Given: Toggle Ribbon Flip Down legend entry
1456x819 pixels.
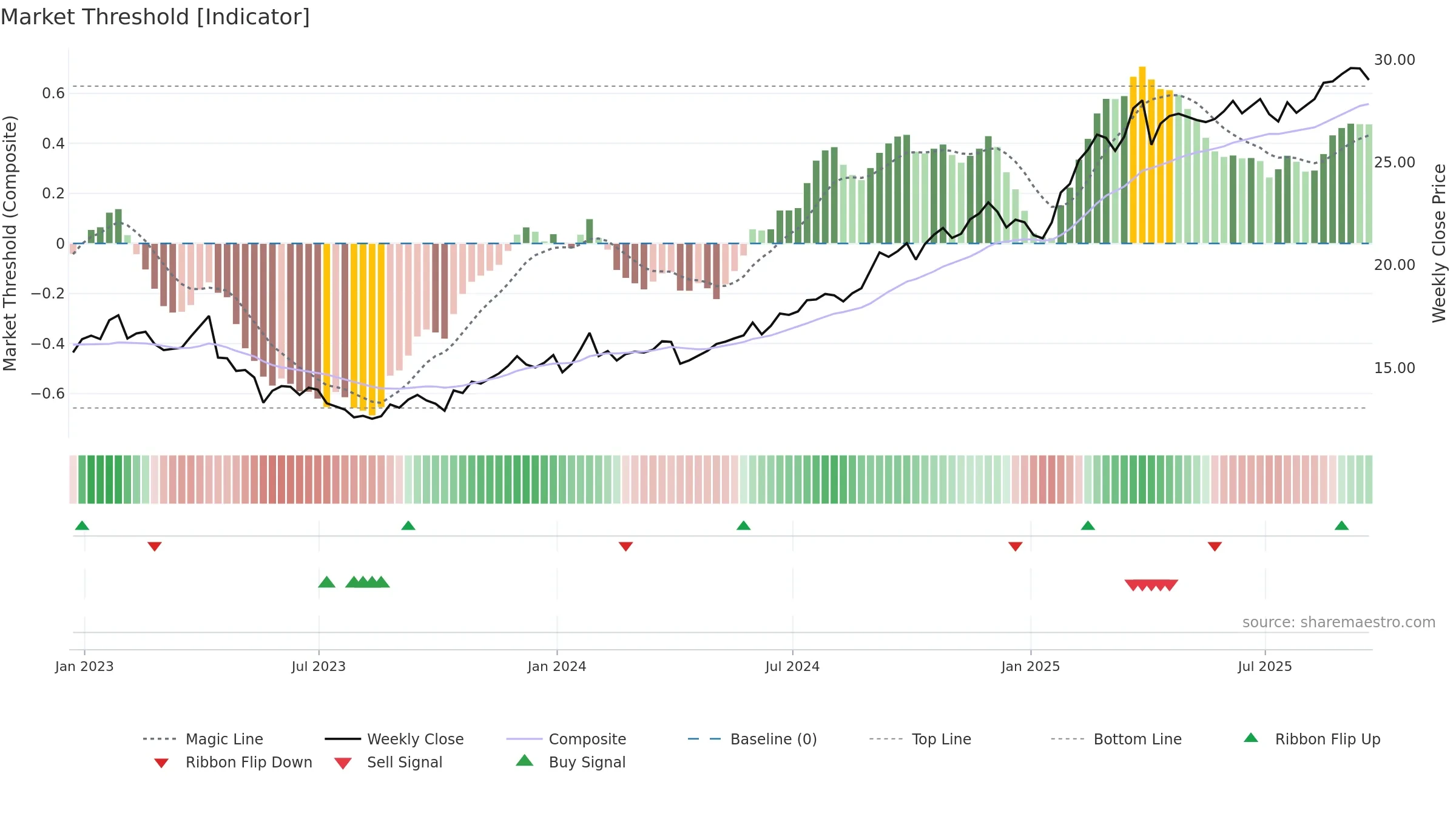Looking at the screenshot, I should (232, 762).
